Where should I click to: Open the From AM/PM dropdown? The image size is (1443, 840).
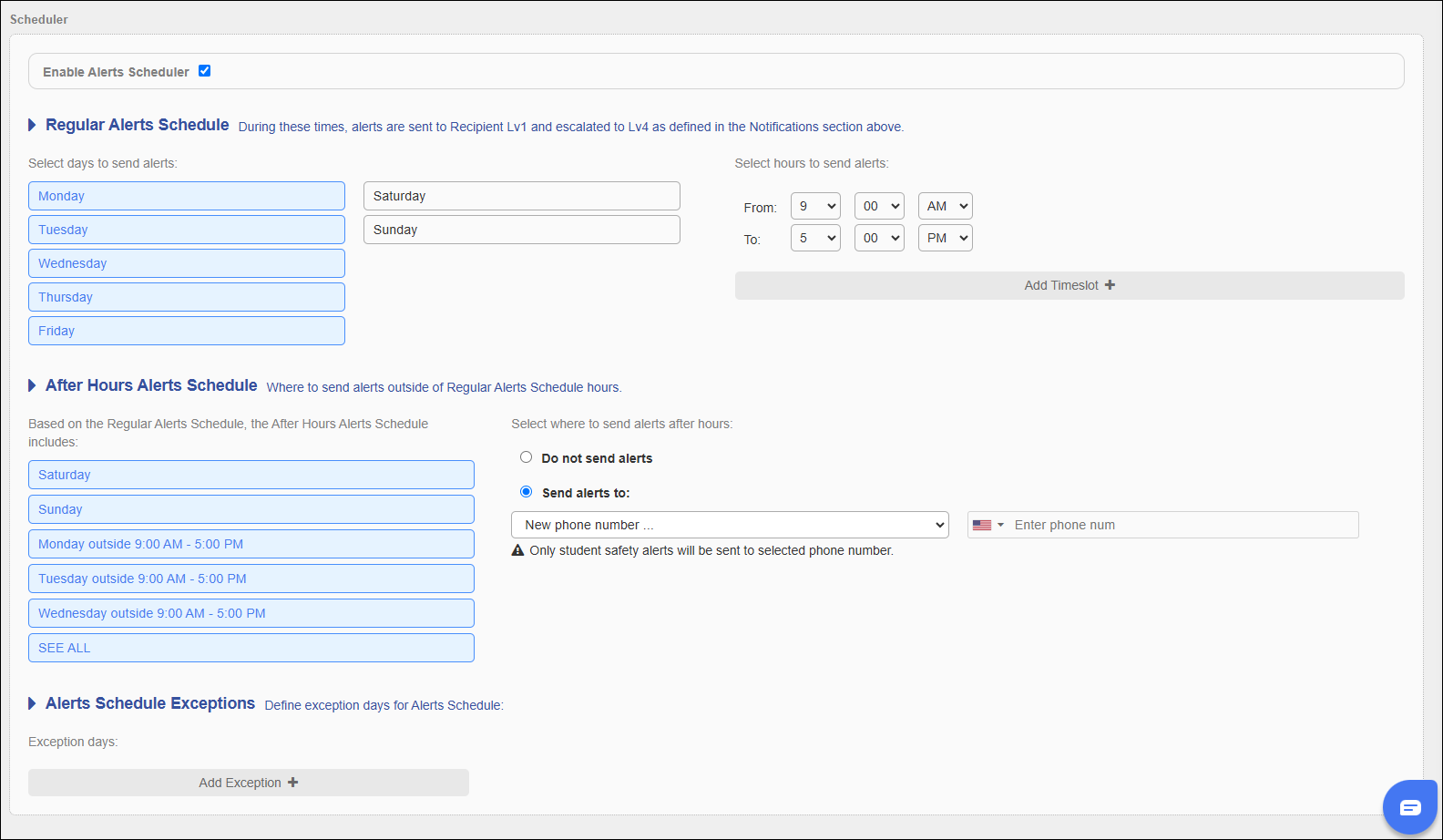tap(946, 206)
